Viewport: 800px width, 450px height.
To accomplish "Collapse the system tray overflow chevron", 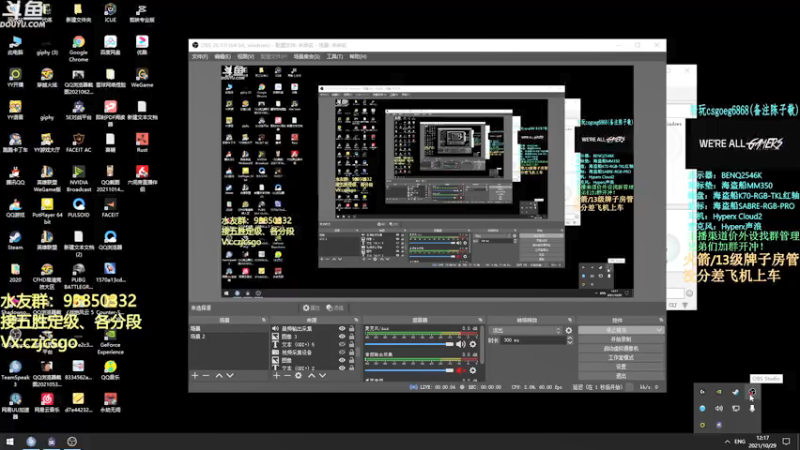I will pos(727,441).
